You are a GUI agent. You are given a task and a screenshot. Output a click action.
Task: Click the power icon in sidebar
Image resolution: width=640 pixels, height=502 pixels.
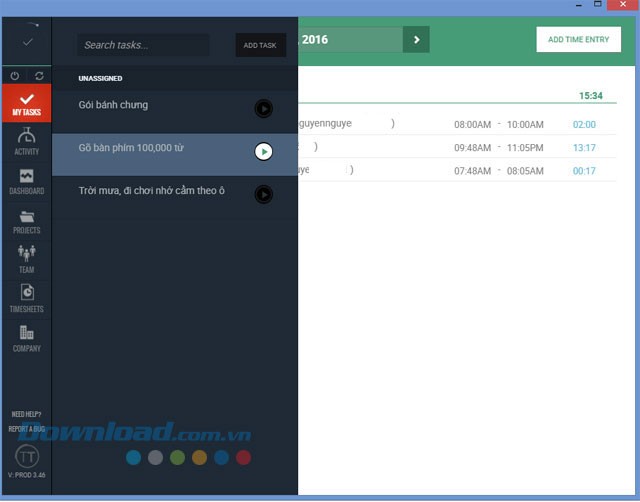pos(15,76)
